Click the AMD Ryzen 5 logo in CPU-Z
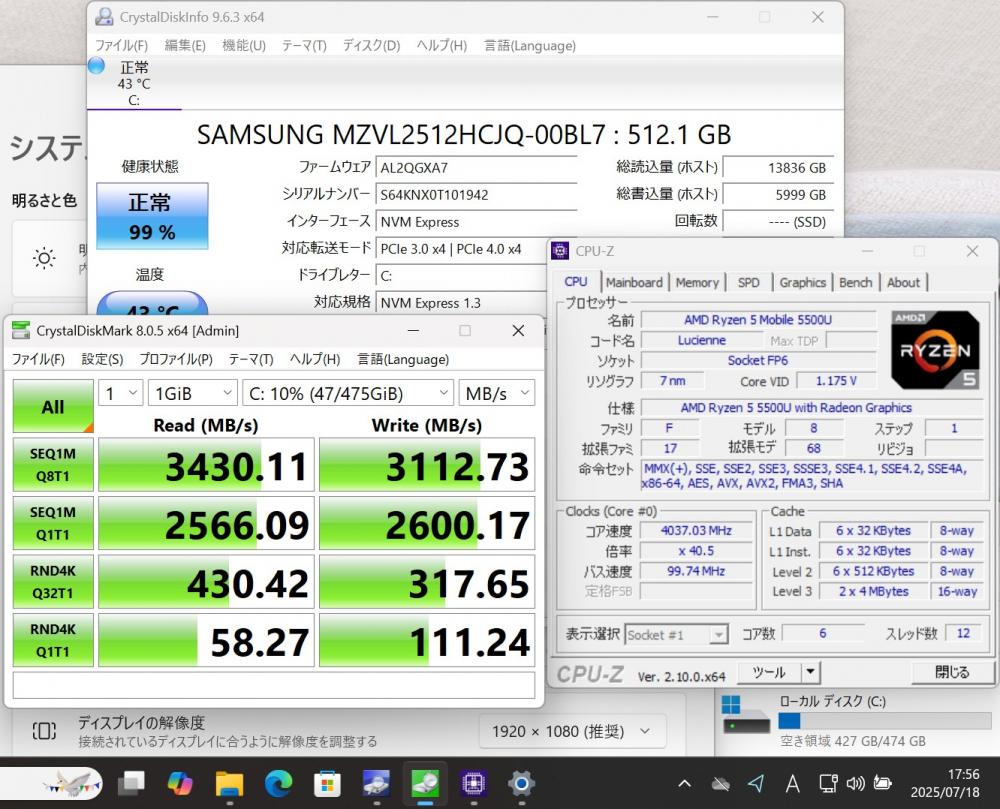The image size is (1000, 809). coord(935,350)
